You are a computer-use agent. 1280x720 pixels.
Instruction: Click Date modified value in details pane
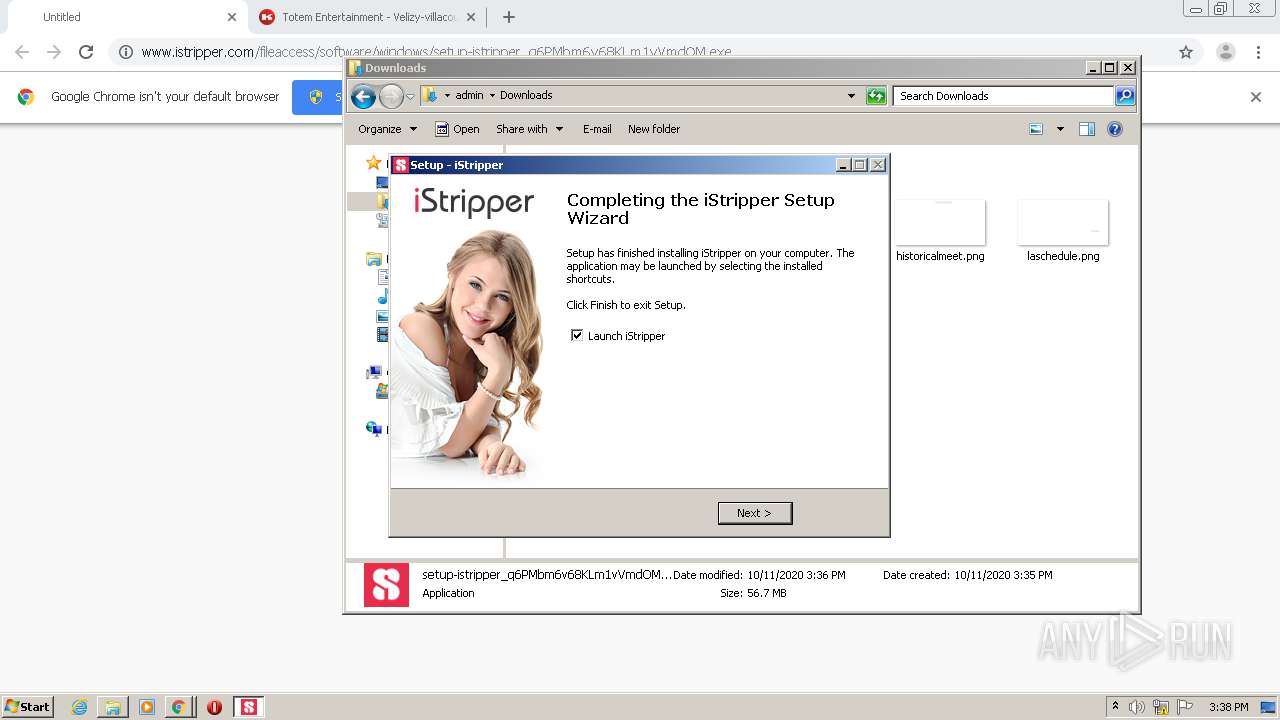click(796, 575)
